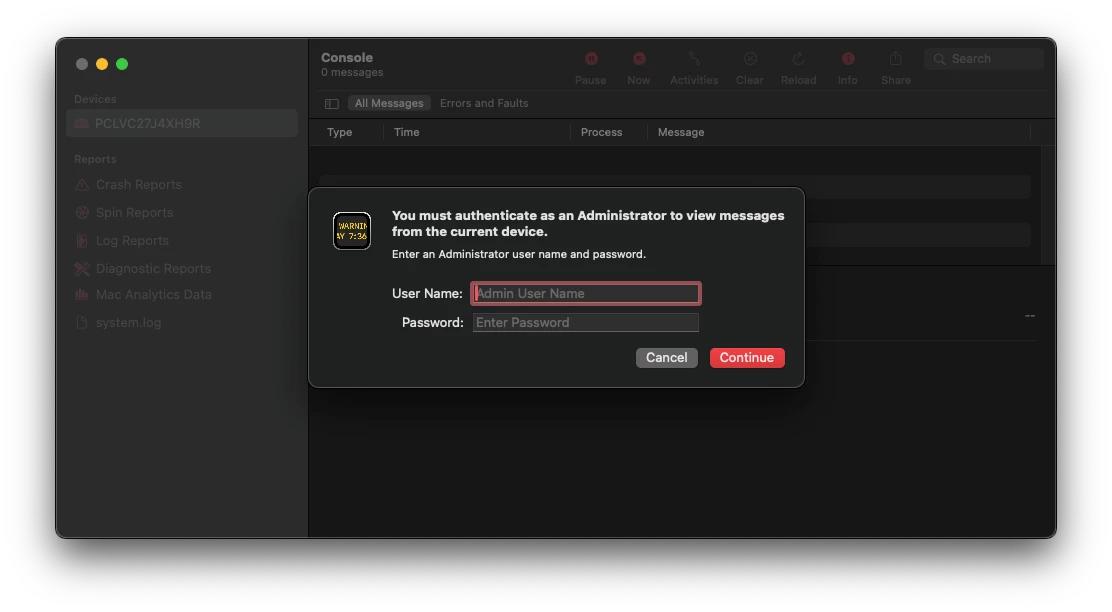Click the yellow minimize window button
Image resolution: width=1112 pixels, height=612 pixels.
(102, 64)
